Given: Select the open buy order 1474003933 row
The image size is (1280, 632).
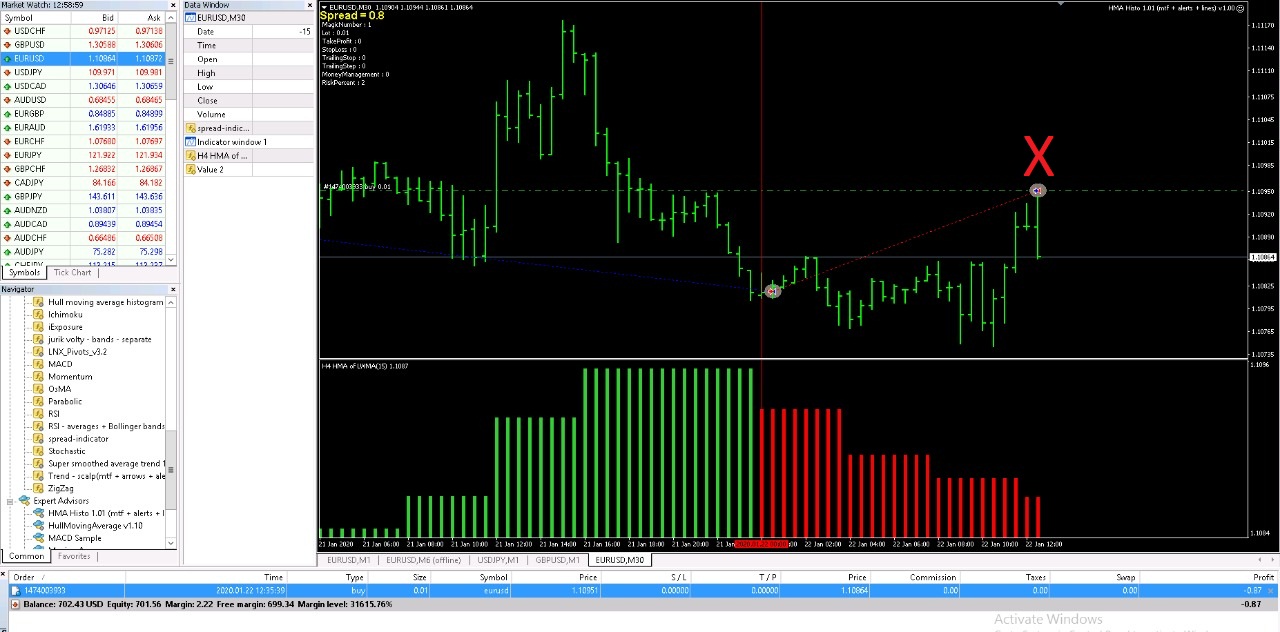Looking at the screenshot, I should point(640,591).
